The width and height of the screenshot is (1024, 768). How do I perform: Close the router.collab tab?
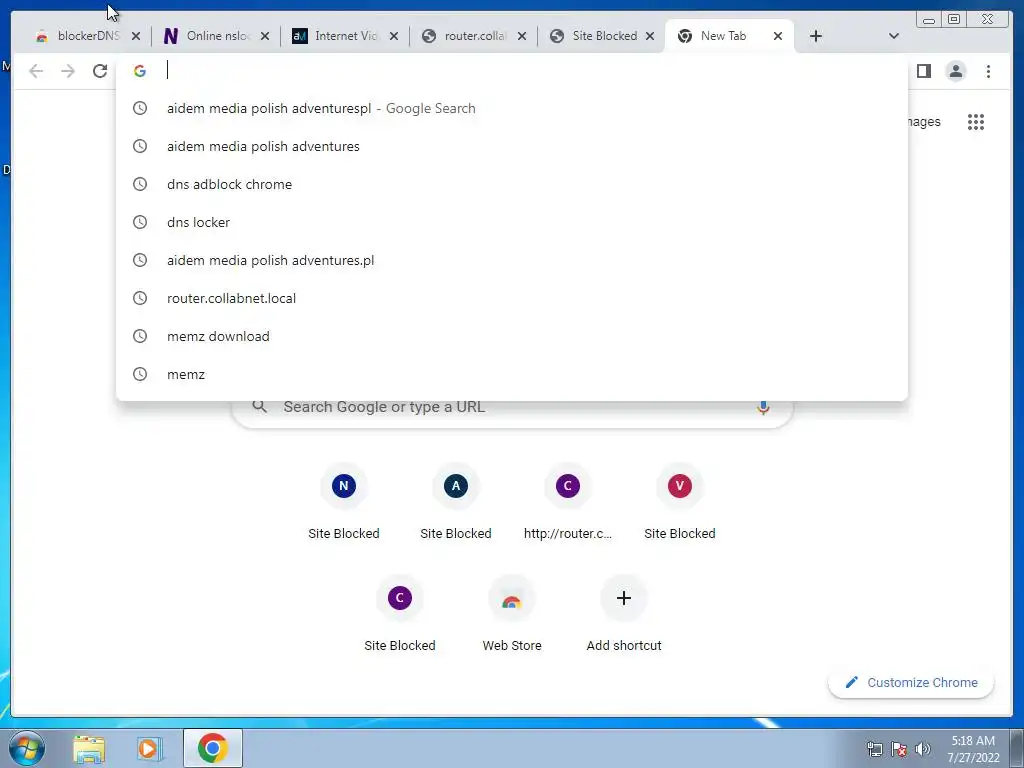522,36
